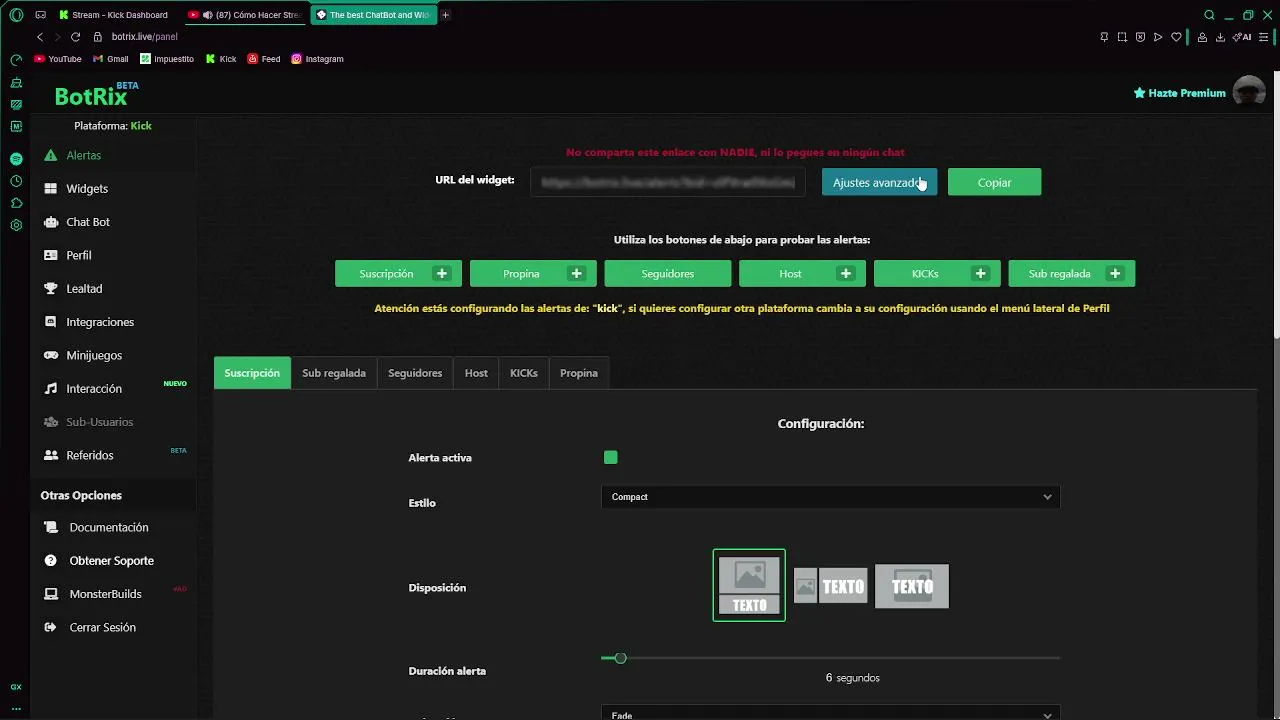Viewport: 1280px width, 720px height.
Task: Click the plus icon on Suscripción test button
Action: 441,273
